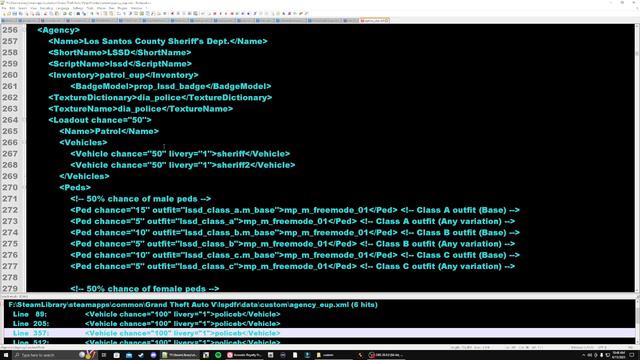Click the Notepad++ taskbar button
Screen dimensions: 640x360
coord(180,355)
